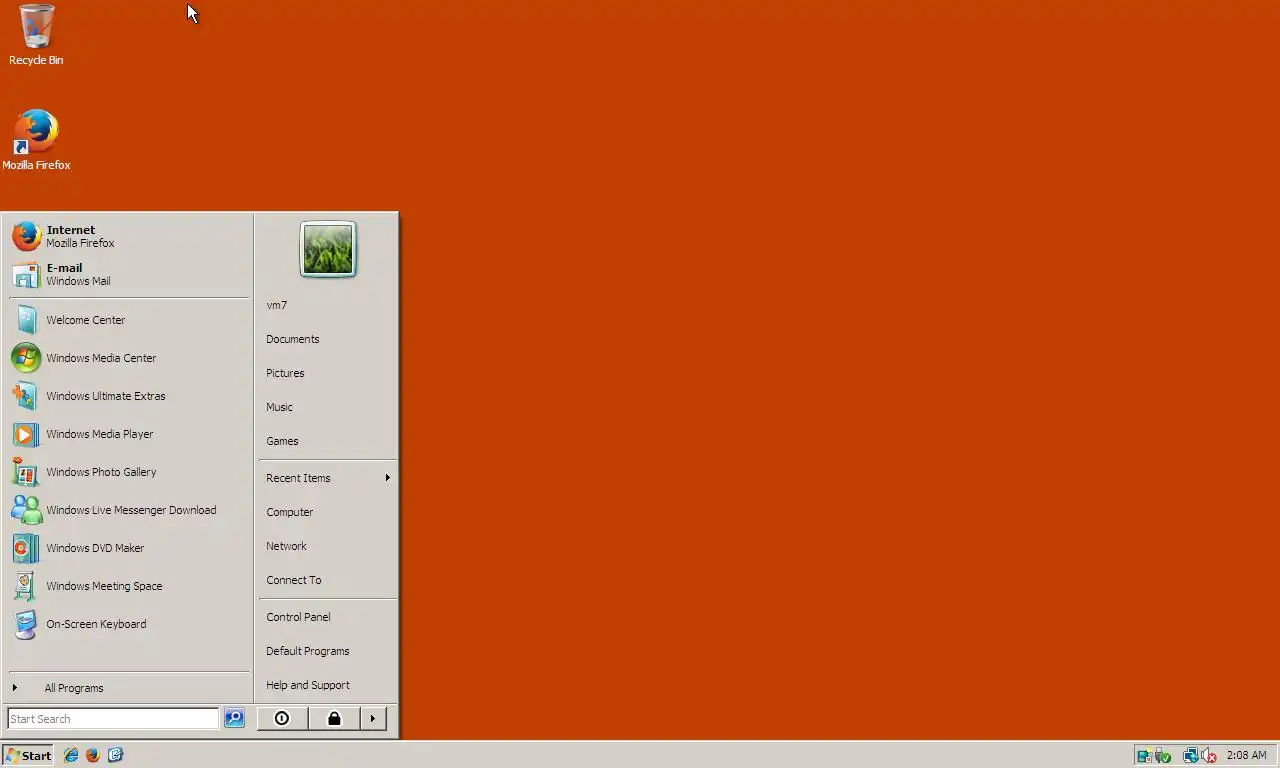Open Default Programs

pyautogui.click(x=327, y=651)
